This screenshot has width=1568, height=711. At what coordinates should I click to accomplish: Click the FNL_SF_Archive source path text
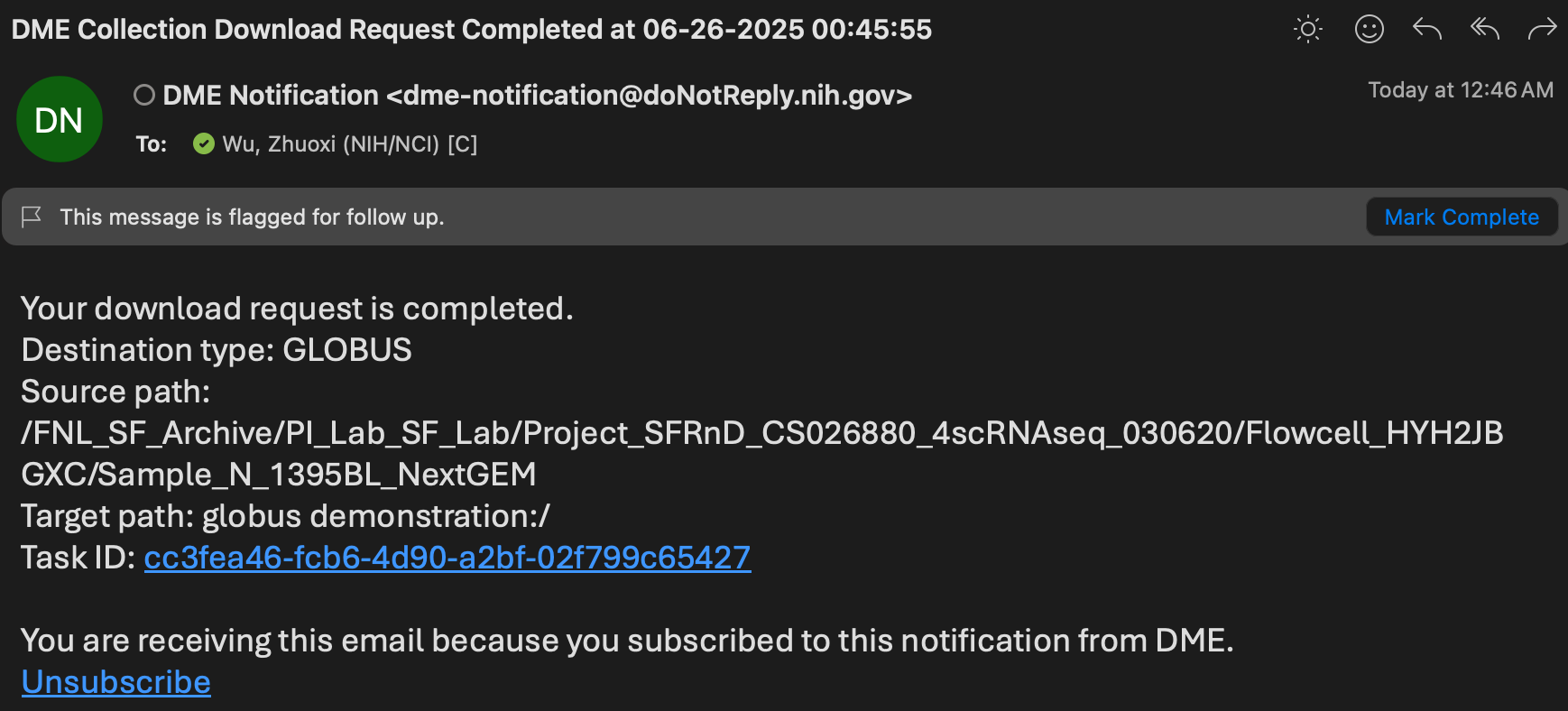tap(761, 433)
